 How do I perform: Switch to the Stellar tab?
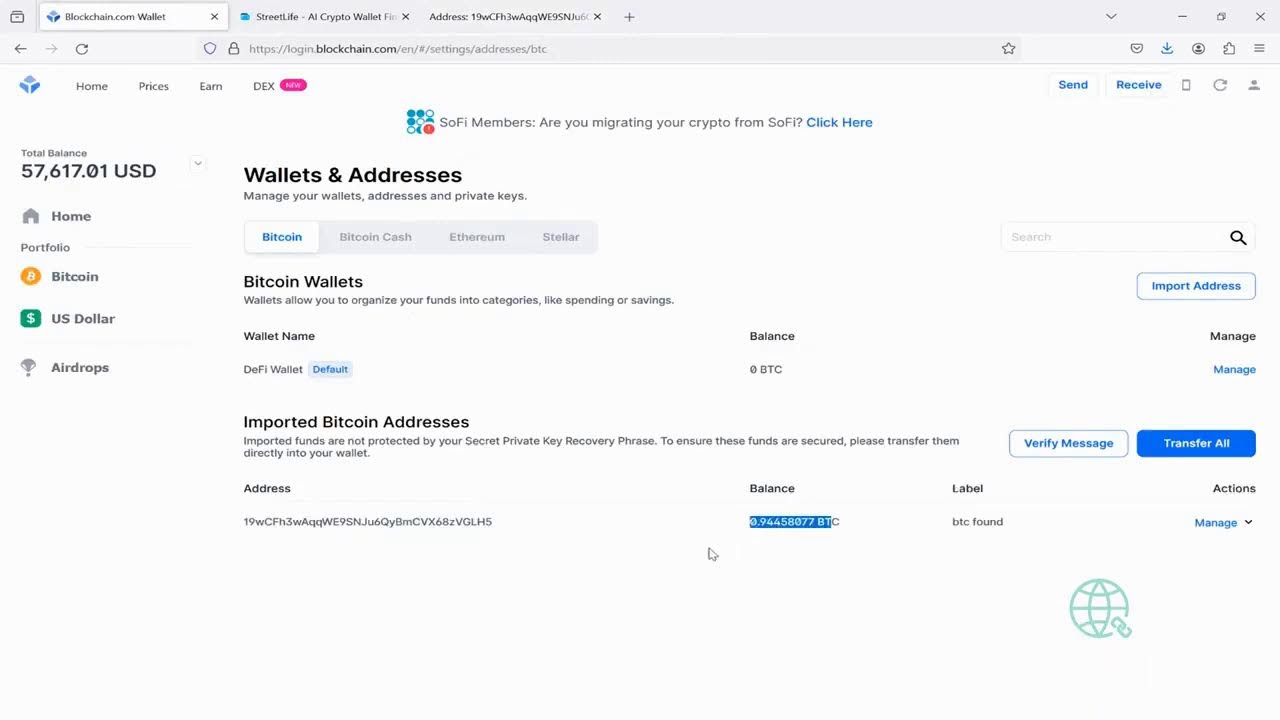tap(561, 237)
